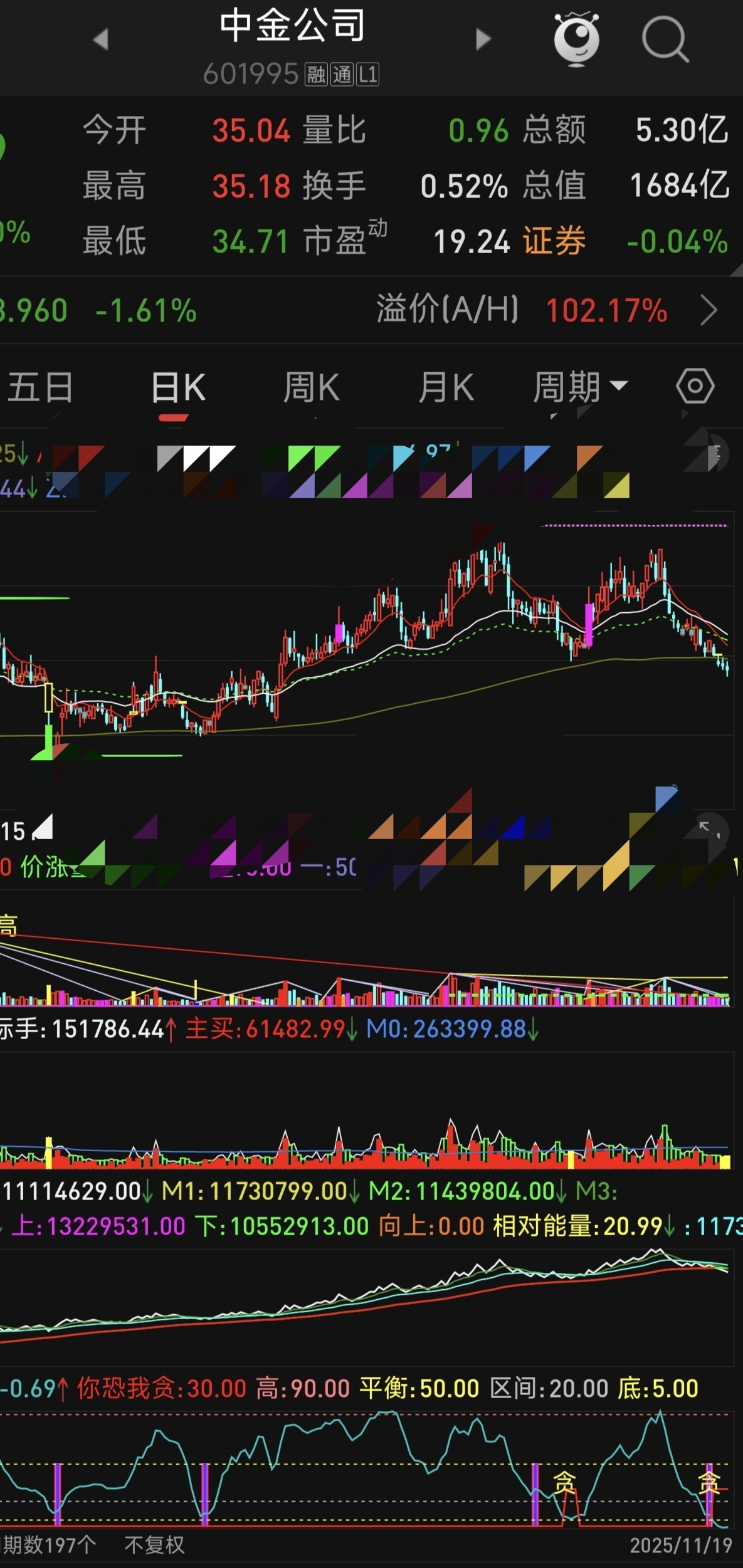743x1568 pixels.
Task: Tap 不复权 adjustment mode button
Action: pos(154,1545)
